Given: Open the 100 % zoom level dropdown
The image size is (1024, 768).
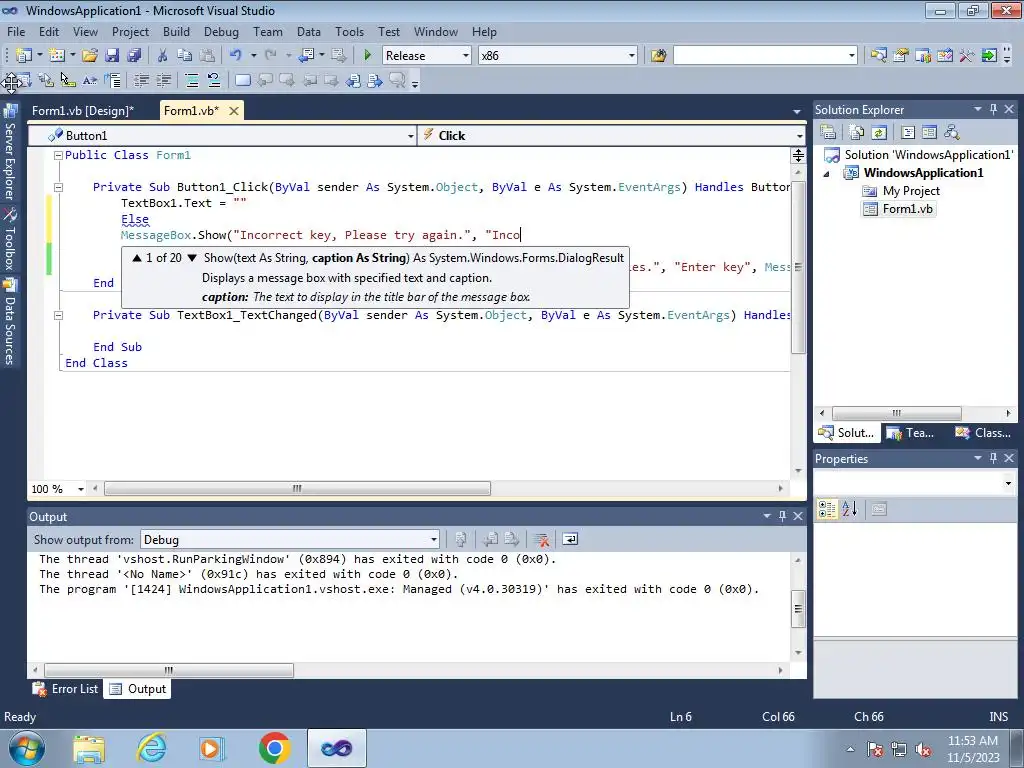Looking at the screenshot, I should click(81, 488).
